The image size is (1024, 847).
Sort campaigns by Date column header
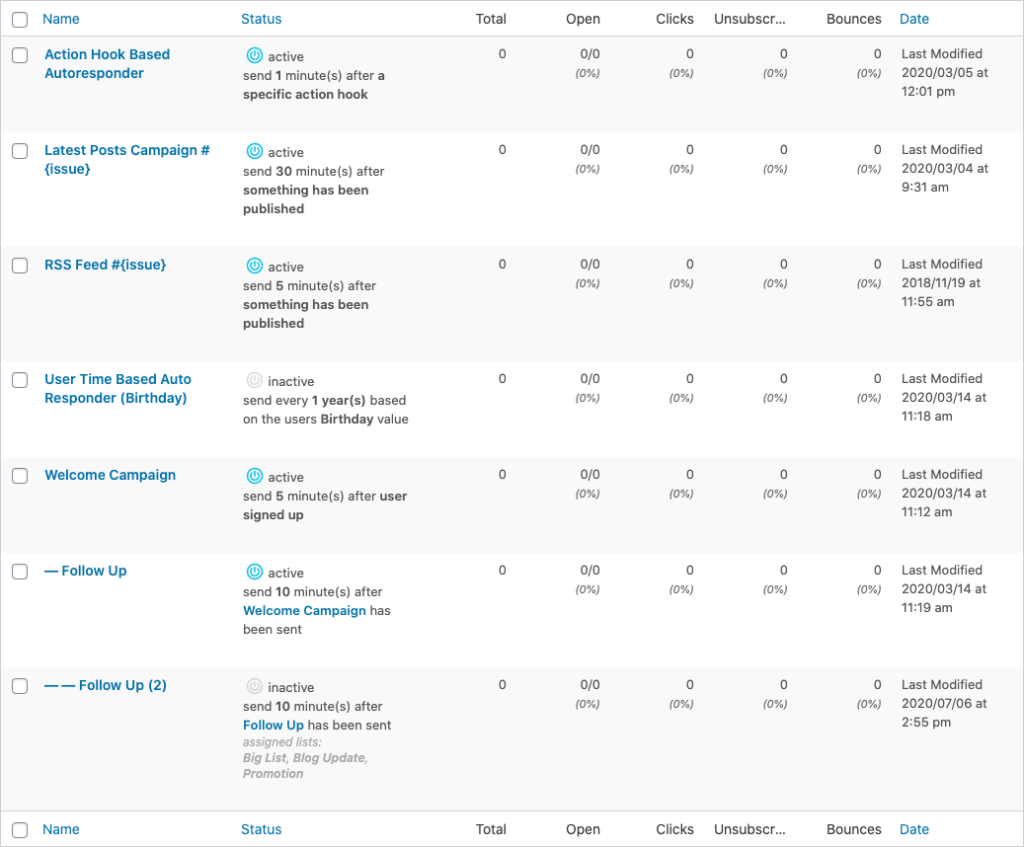914,19
